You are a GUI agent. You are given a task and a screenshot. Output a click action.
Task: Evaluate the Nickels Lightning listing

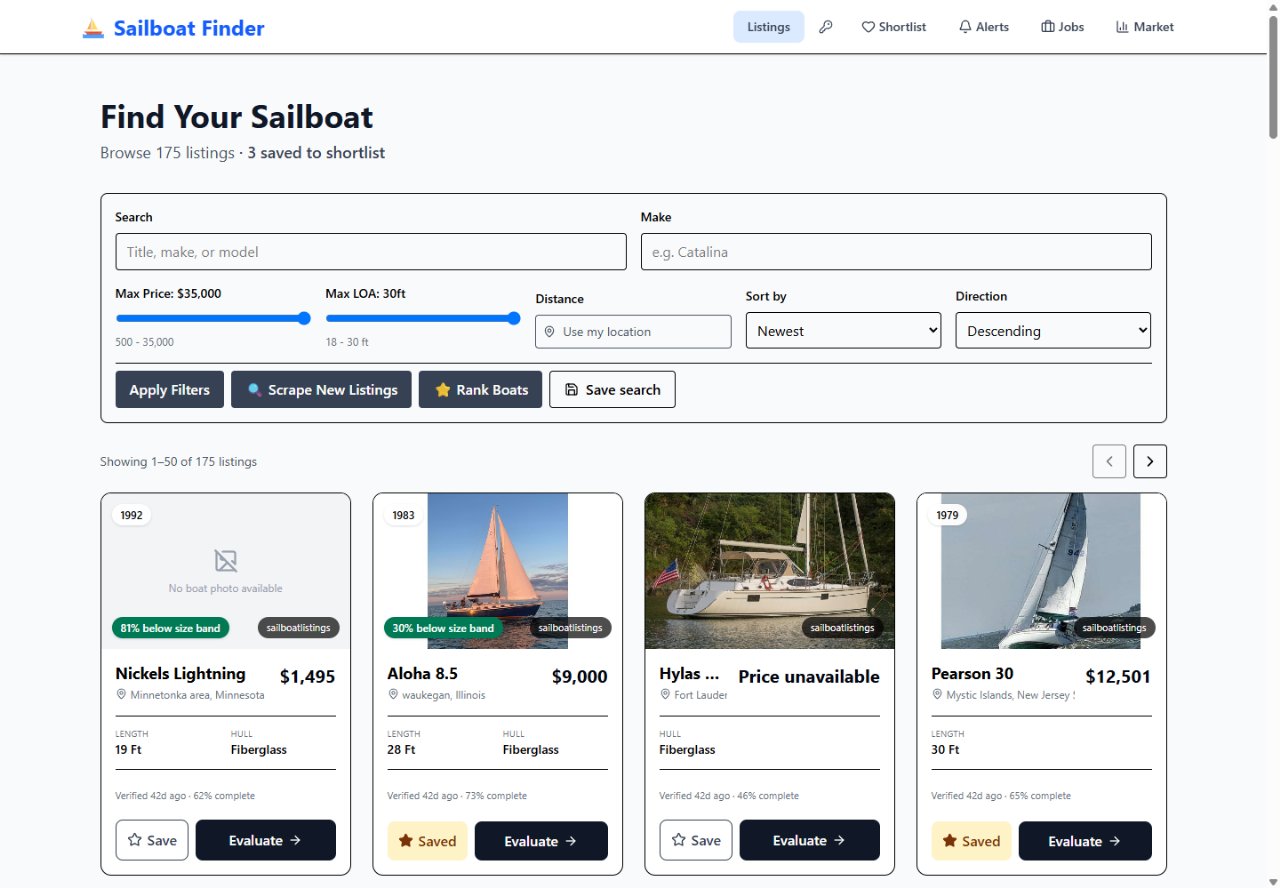coord(266,841)
